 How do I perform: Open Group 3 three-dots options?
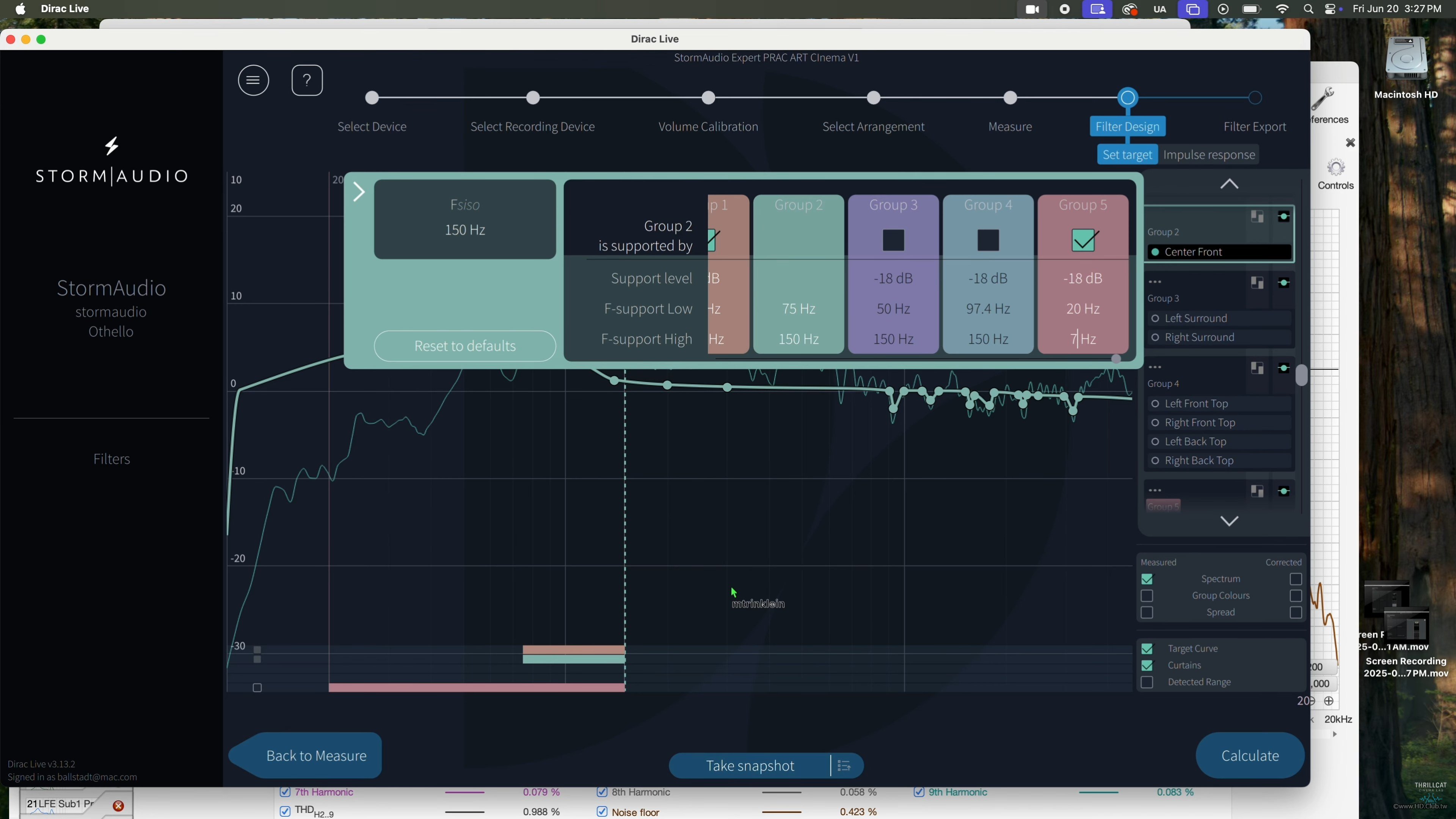[1155, 282]
